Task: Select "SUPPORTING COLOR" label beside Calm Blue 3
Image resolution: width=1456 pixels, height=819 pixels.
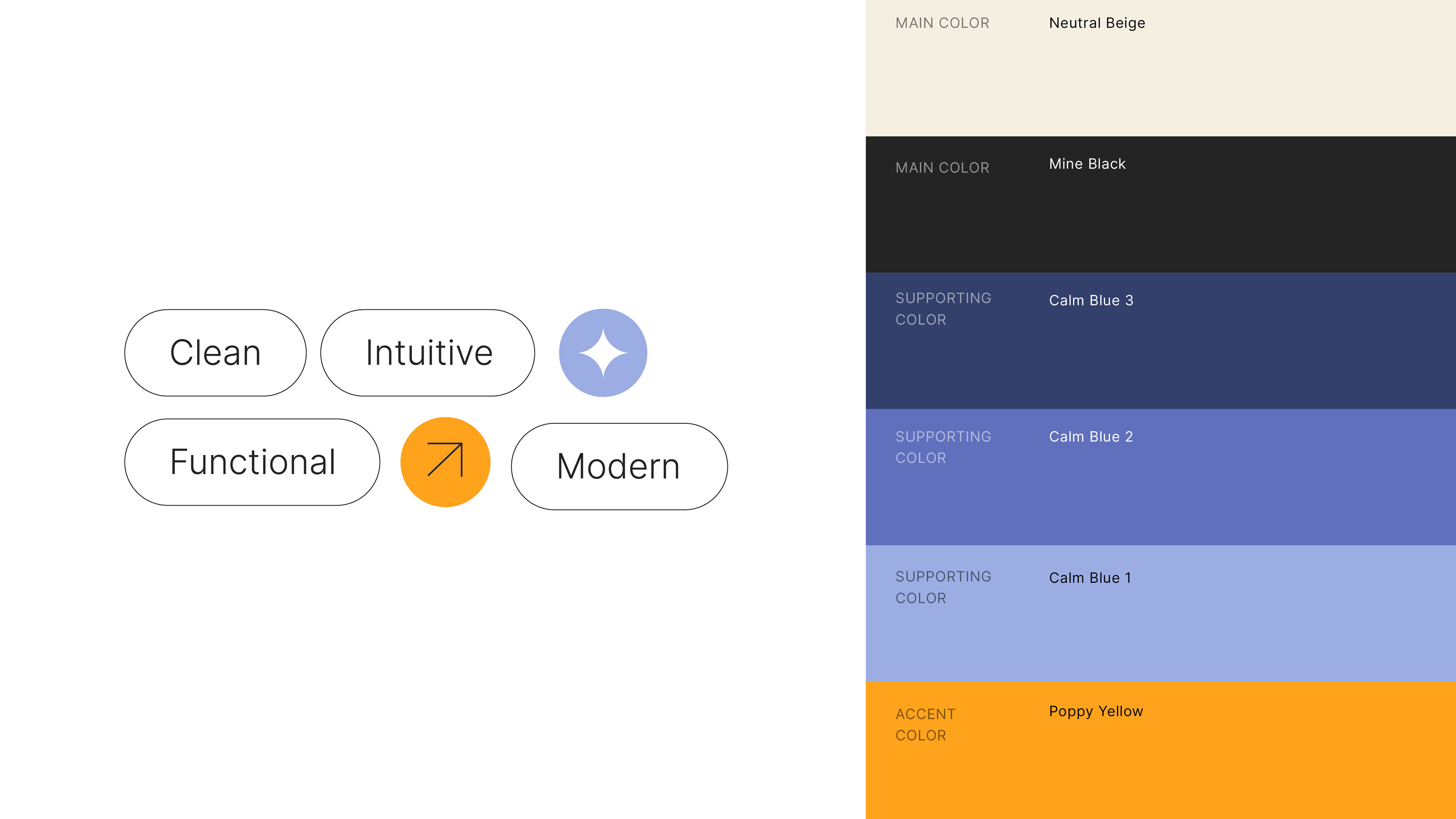Action: [943, 309]
